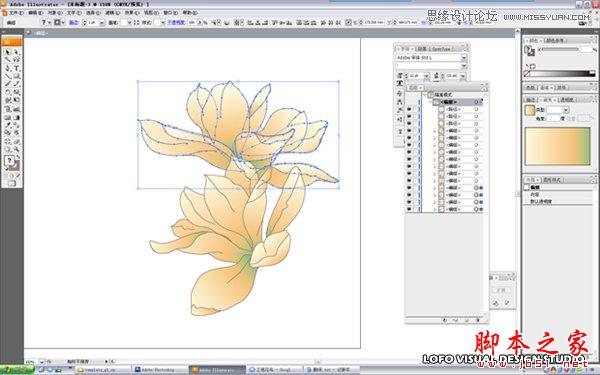Screen dimensions: 600x375
Task: Click target circle of the highlighted group row
Action: pyautogui.click(x=476, y=102)
